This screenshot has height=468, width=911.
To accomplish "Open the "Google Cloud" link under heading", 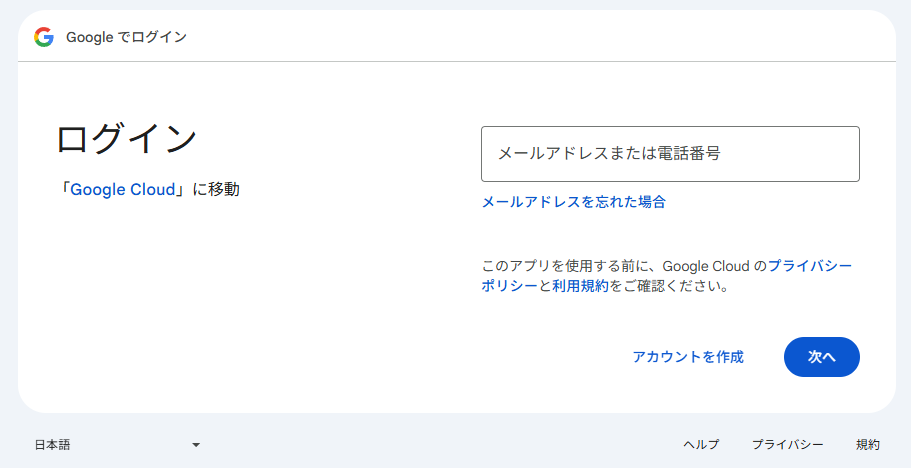I will pos(122,189).
